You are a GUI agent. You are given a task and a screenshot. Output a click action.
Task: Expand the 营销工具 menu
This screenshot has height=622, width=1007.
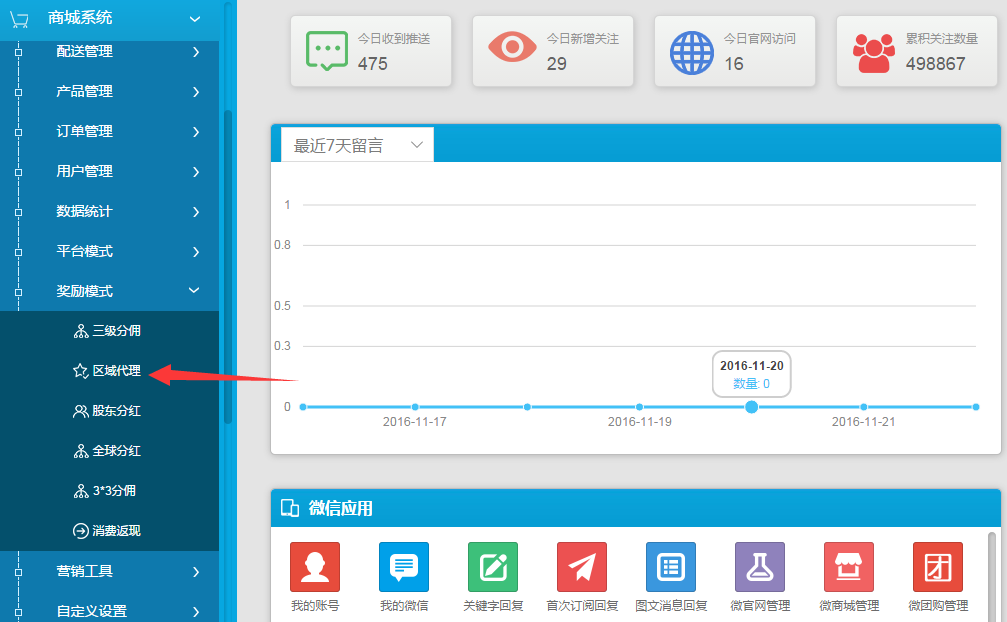[195, 571]
